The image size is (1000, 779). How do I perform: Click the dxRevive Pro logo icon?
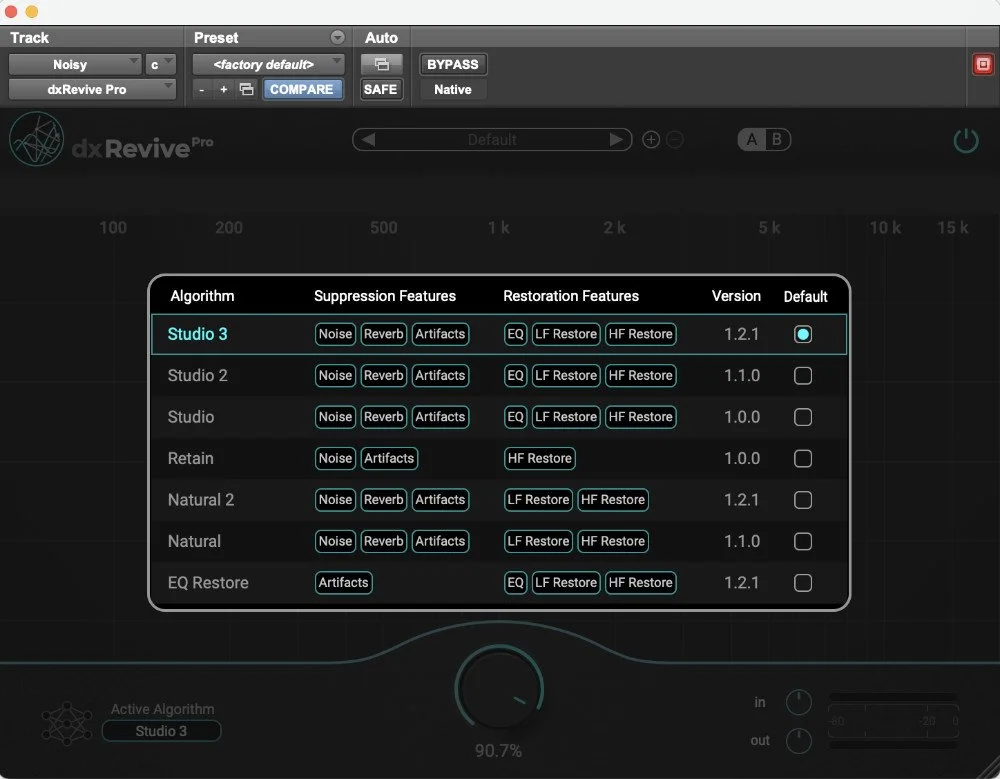pyautogui.click(x=37, y=139)
